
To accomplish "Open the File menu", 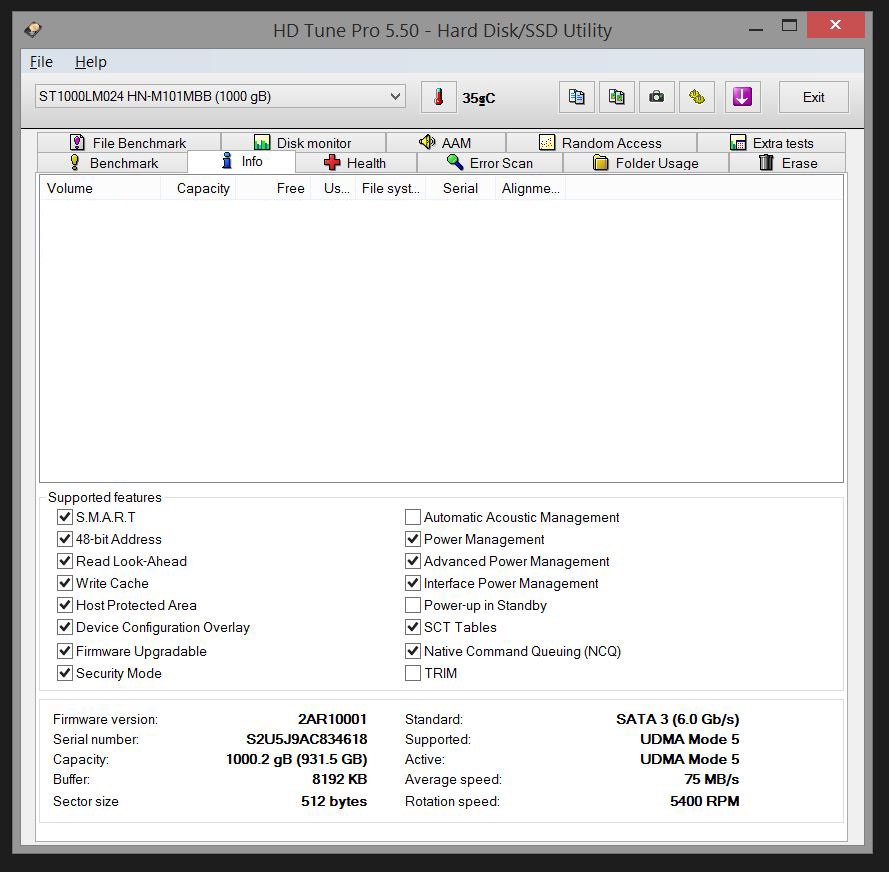I will click(x=41, y=62).
